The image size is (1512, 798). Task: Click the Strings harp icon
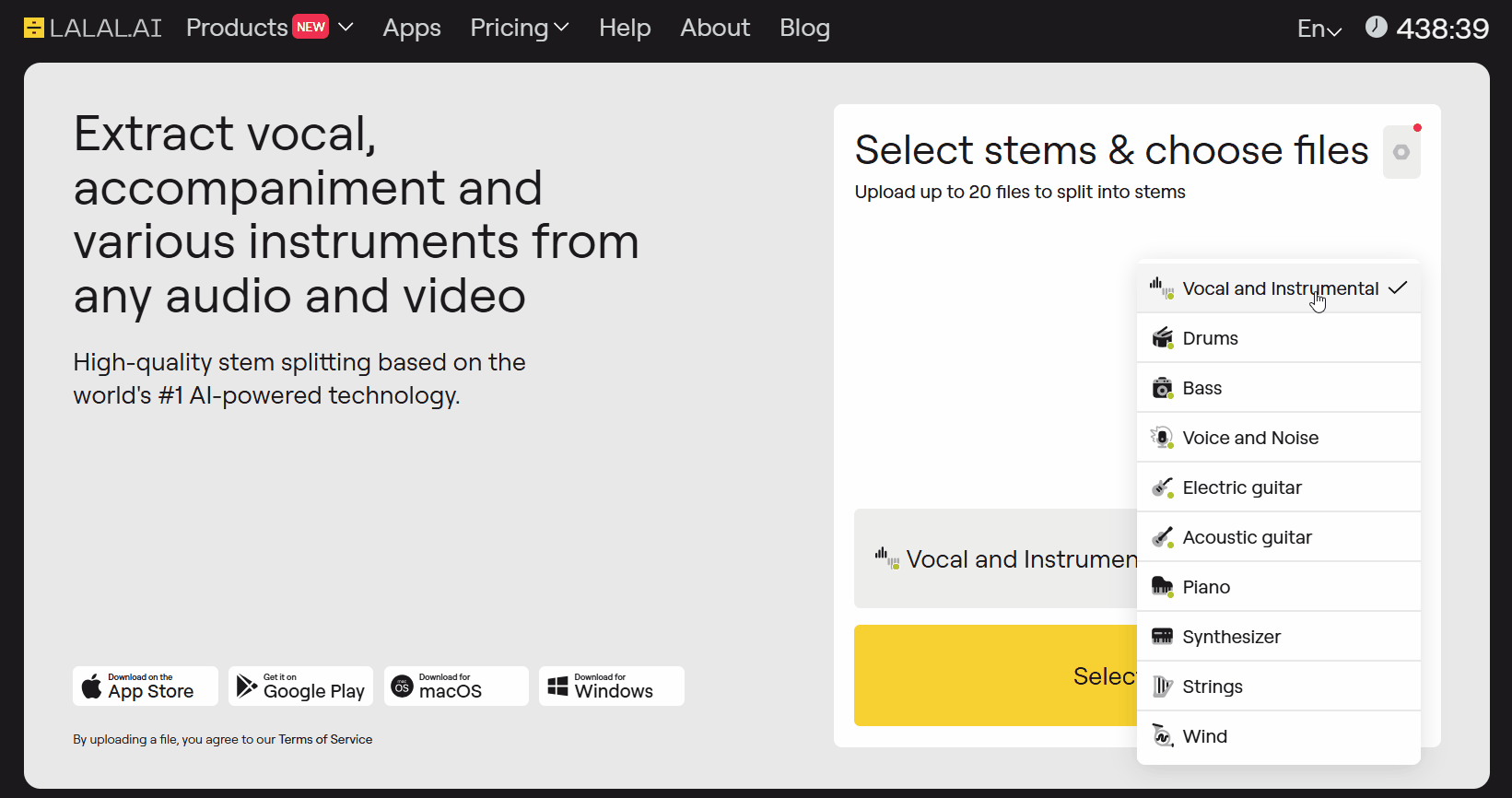tap(1162, 687)
